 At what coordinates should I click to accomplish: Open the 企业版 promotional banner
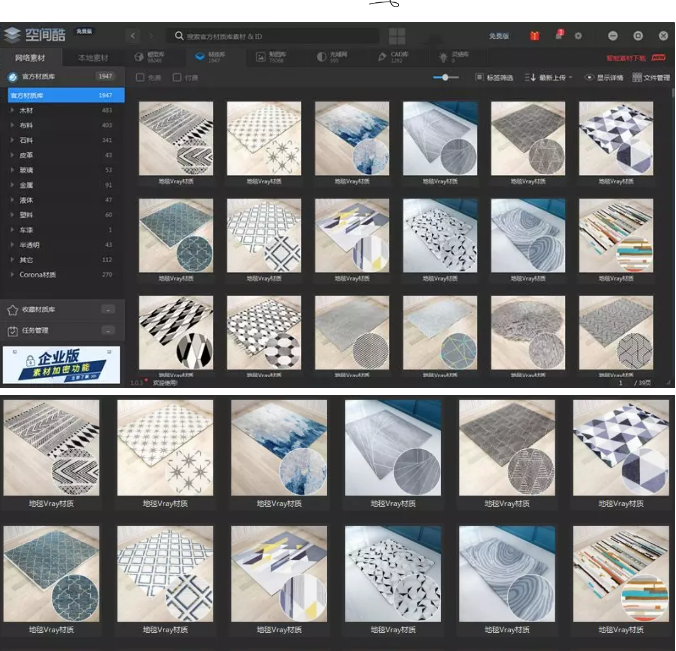pyautogui.click(x=61, y=365)
